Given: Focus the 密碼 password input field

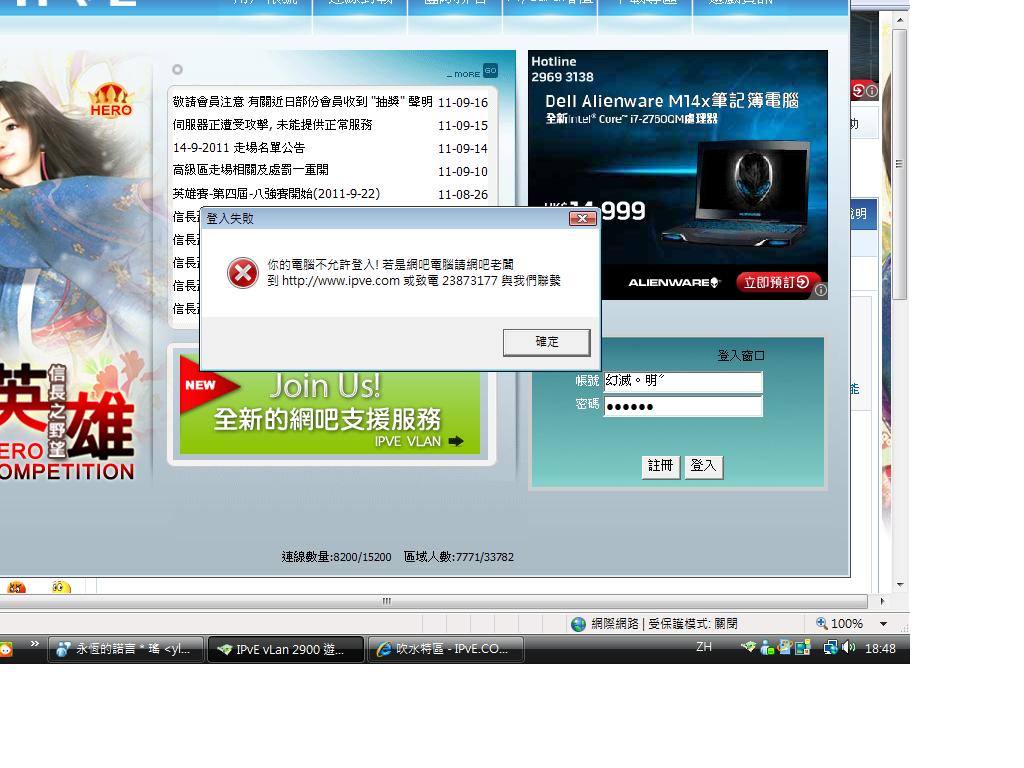Looking at the screenshot, I should click(682, 406).
